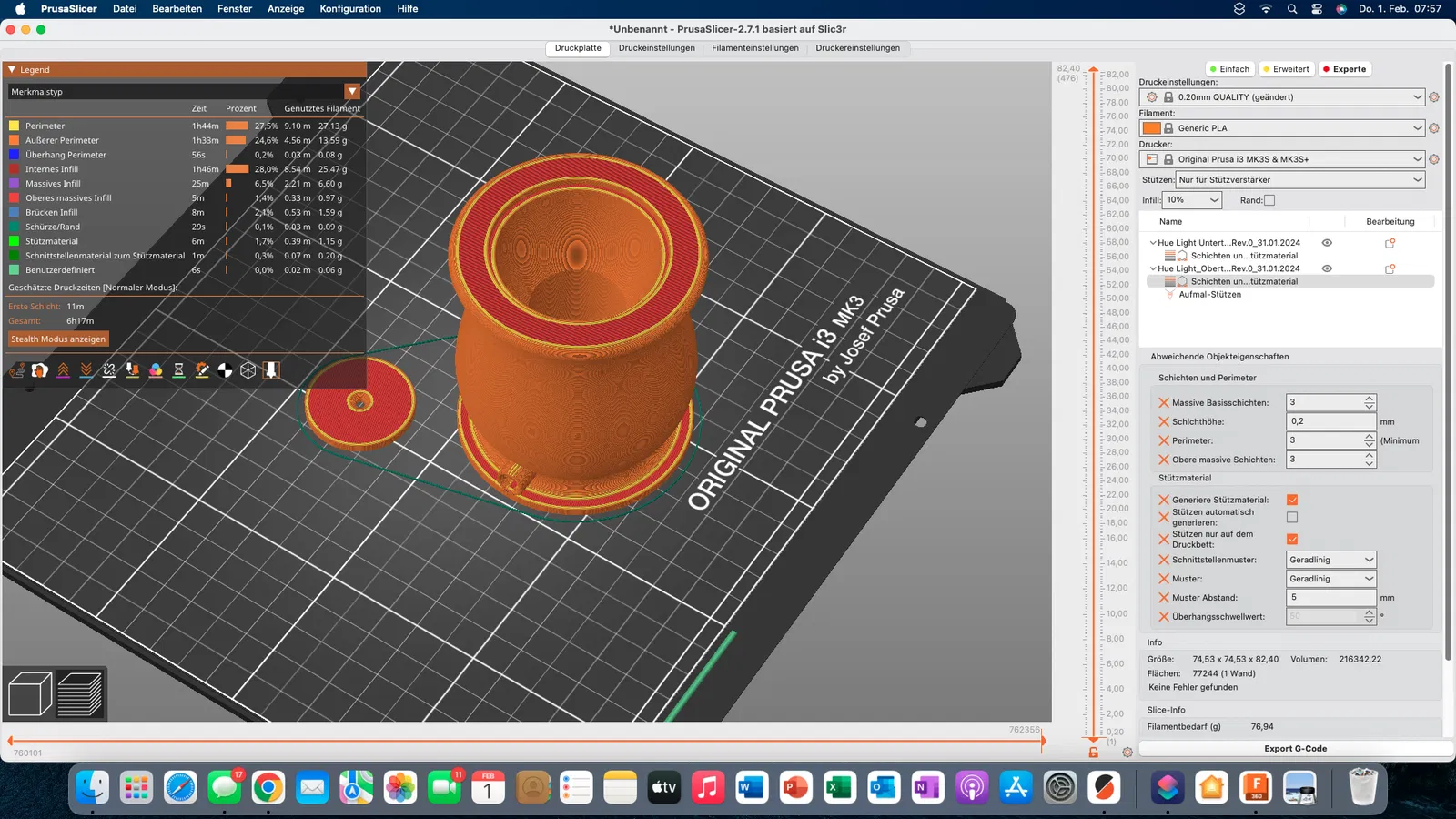
Task: Enable the Rand checkbox
Action: click(x=1269, y=200)
